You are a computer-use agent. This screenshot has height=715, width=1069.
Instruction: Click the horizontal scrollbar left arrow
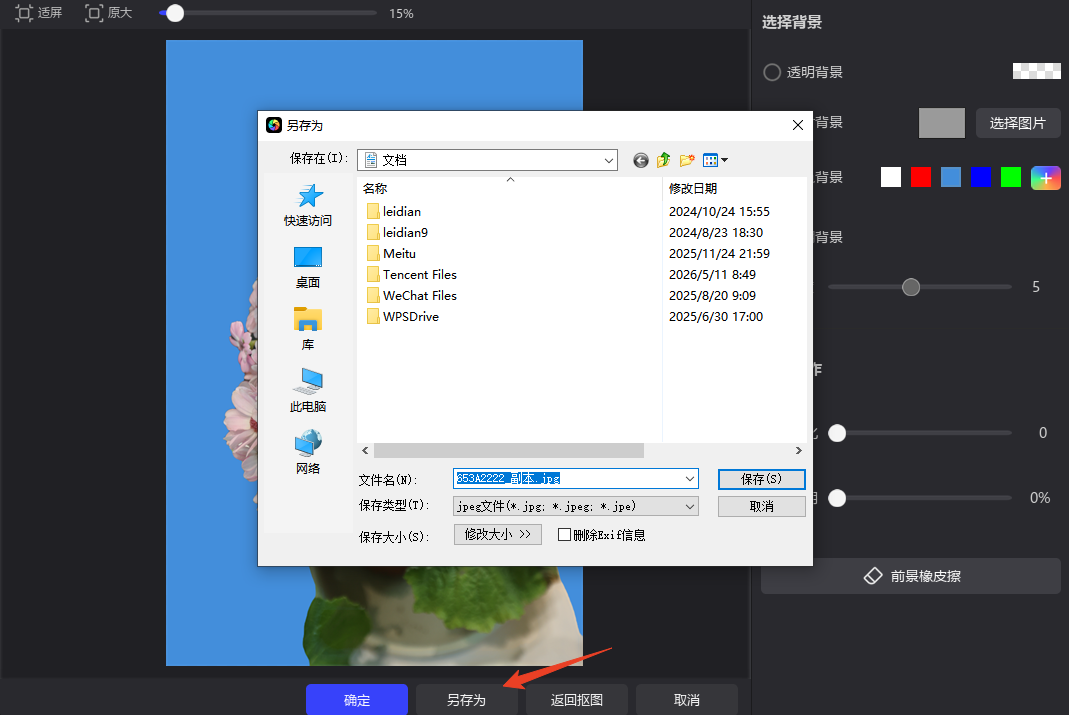coord(365,451)
